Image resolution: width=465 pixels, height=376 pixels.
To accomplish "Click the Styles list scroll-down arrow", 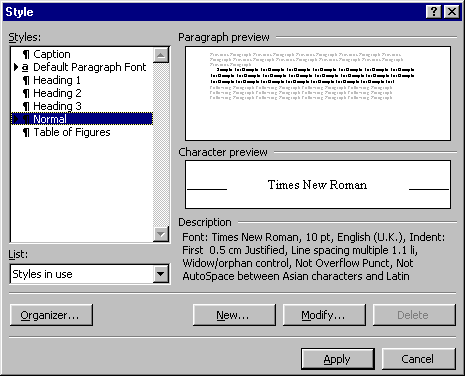I will tap(161, 234).
